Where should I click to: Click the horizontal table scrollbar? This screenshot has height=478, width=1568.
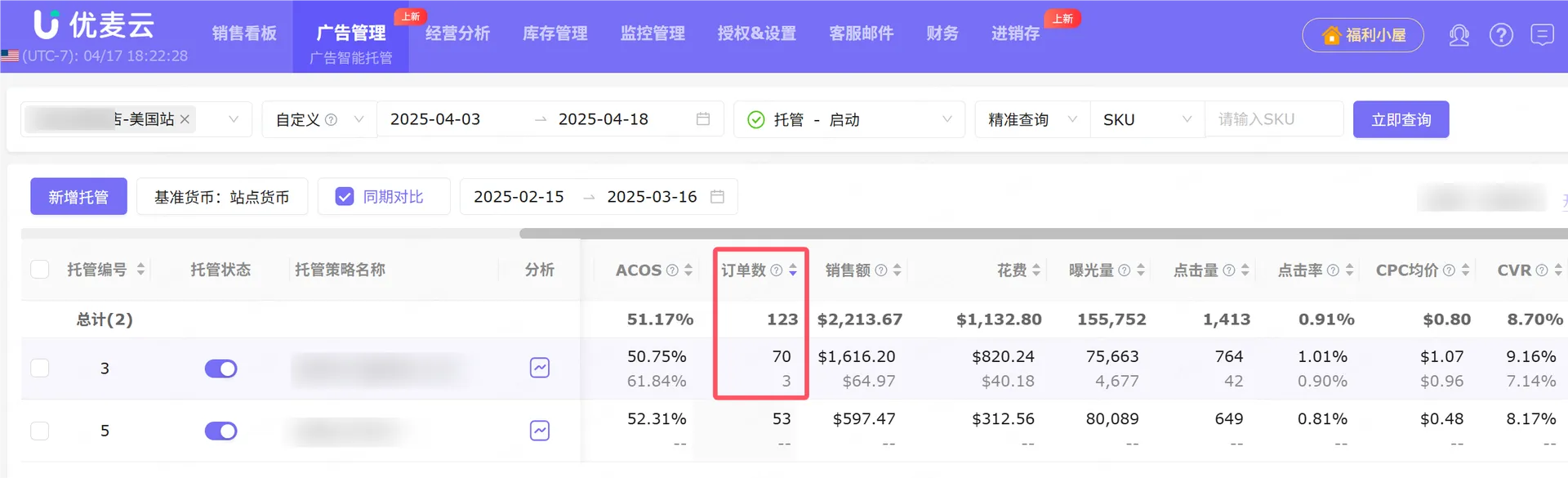(x=1044, y=234)
